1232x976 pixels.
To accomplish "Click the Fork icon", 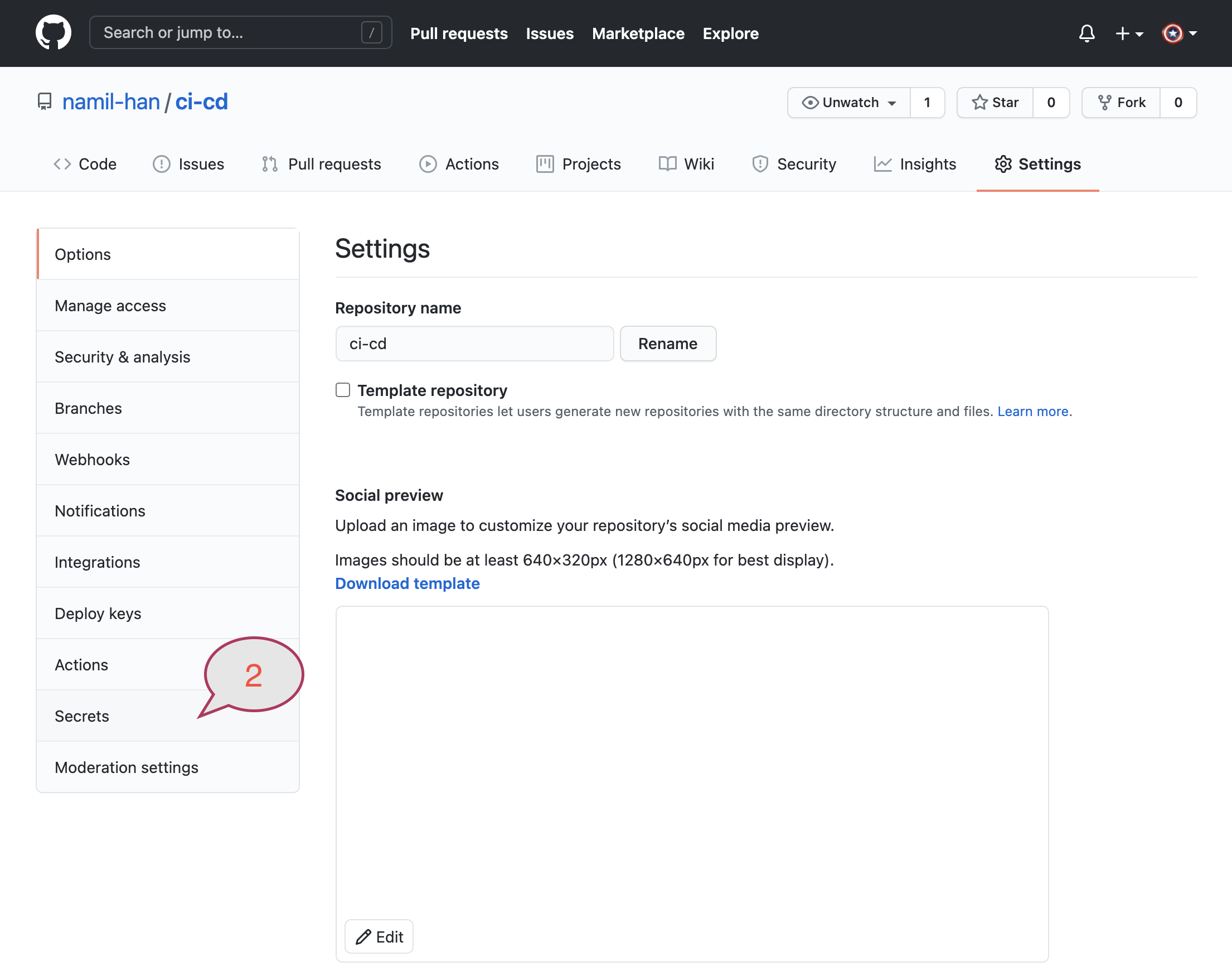I will click(1105, 102).
